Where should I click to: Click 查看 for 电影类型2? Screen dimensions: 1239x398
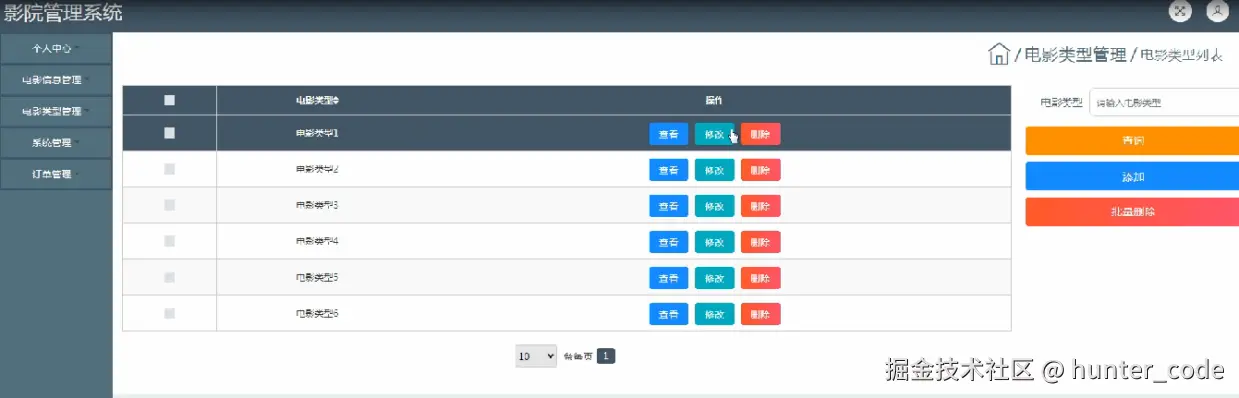(669, 170)
